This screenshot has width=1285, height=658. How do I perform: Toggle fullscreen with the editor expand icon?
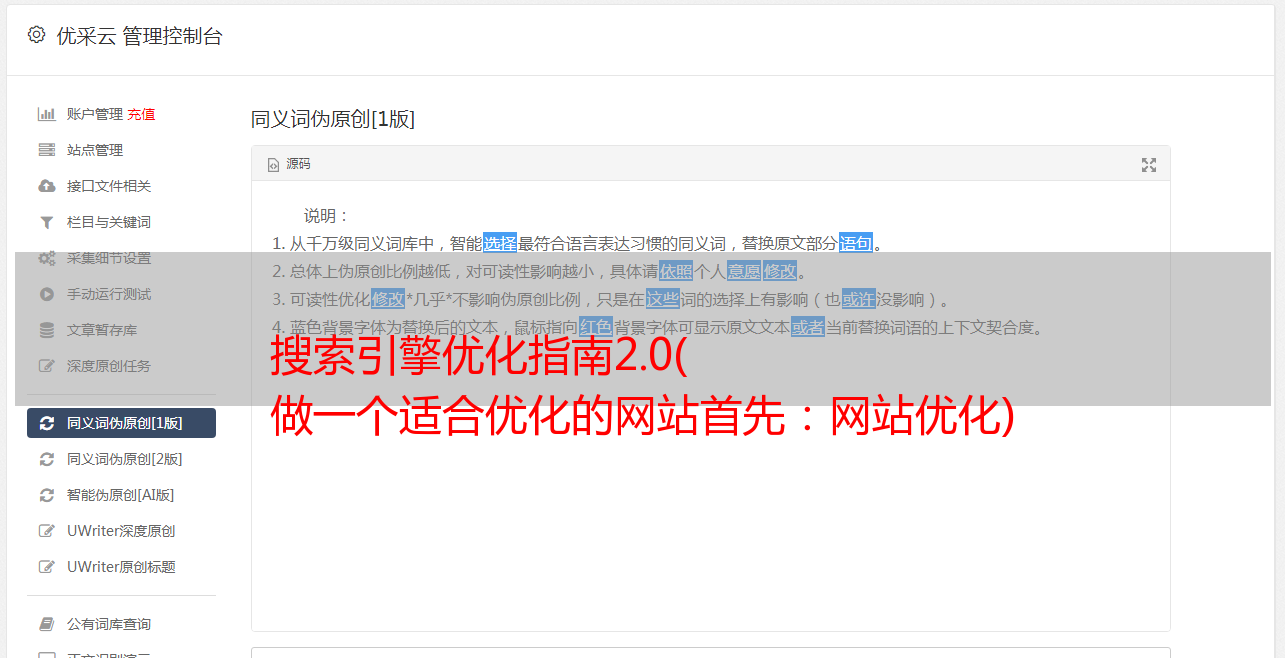tap(1149, 165)
